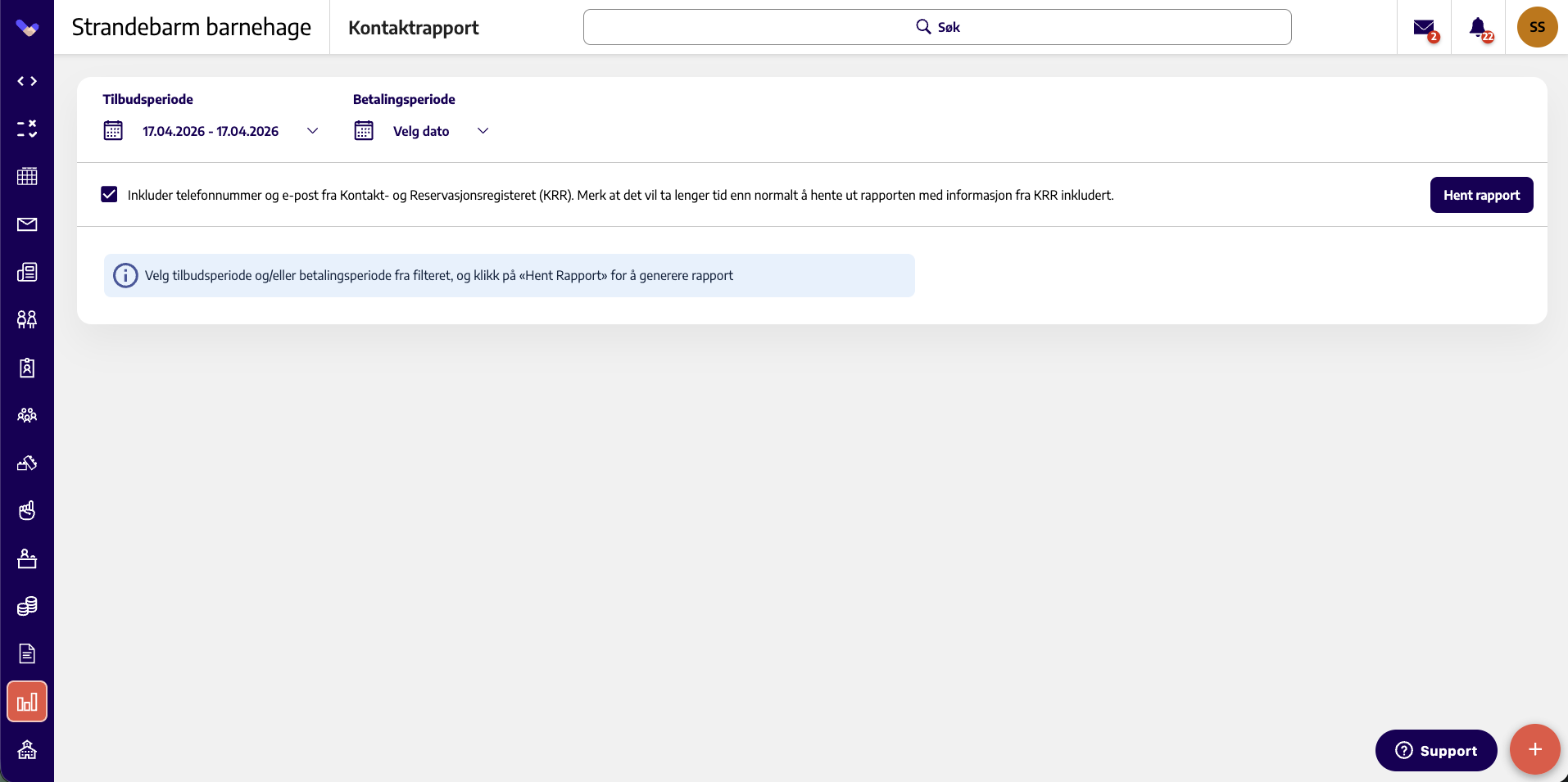Open the messages envelope icon in header
The height and width of the screenshot is (782, 1568).
point(1424,28)
